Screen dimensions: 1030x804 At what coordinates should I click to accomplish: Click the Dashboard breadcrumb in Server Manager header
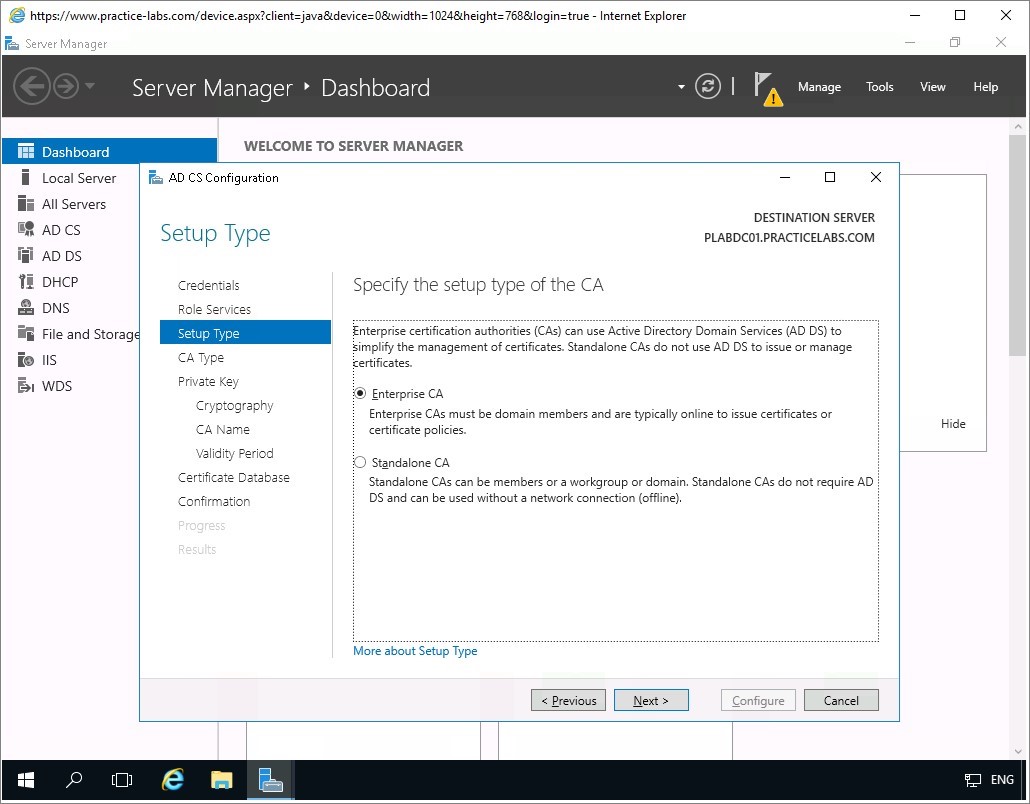click(376, 87)
